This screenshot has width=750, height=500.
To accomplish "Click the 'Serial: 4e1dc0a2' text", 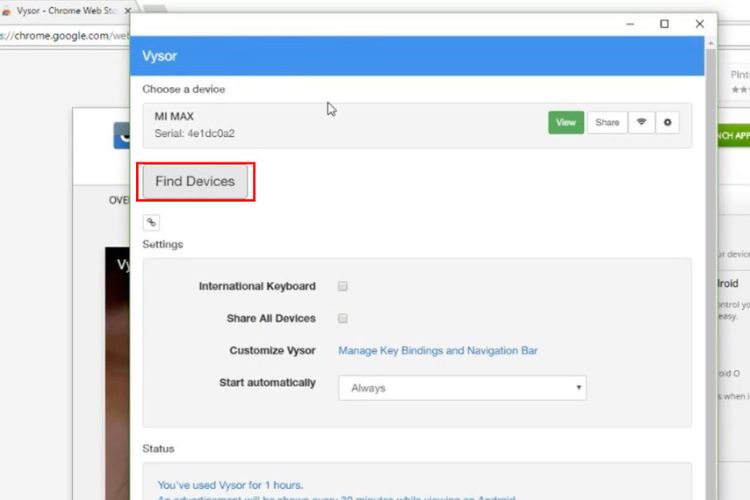I will [195, 133].
